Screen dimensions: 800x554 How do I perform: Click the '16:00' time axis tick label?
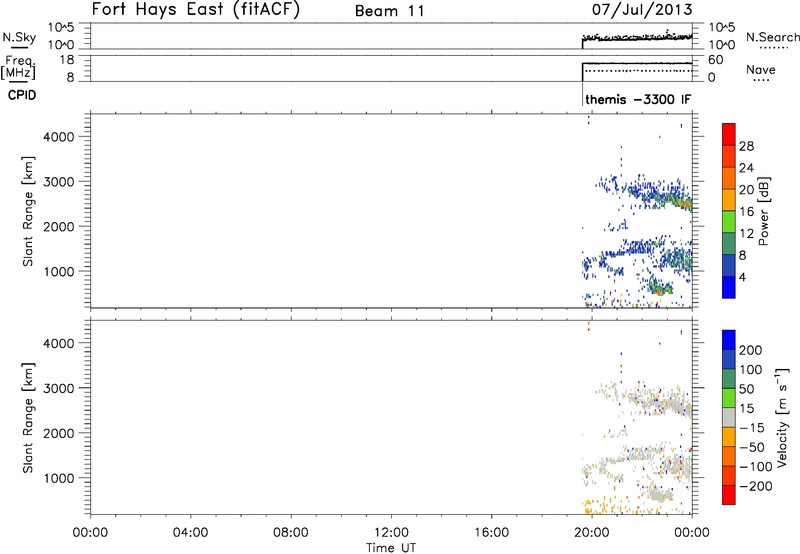tap(492, 533)
